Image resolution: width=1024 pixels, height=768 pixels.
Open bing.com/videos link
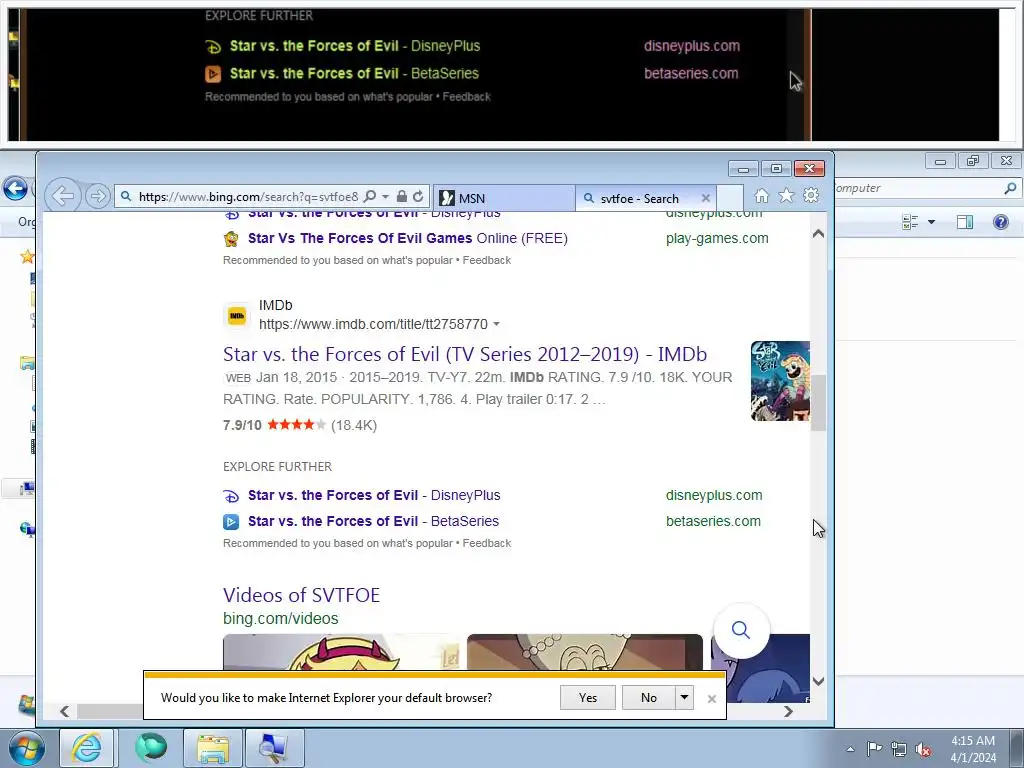click(x=281, y=618)
